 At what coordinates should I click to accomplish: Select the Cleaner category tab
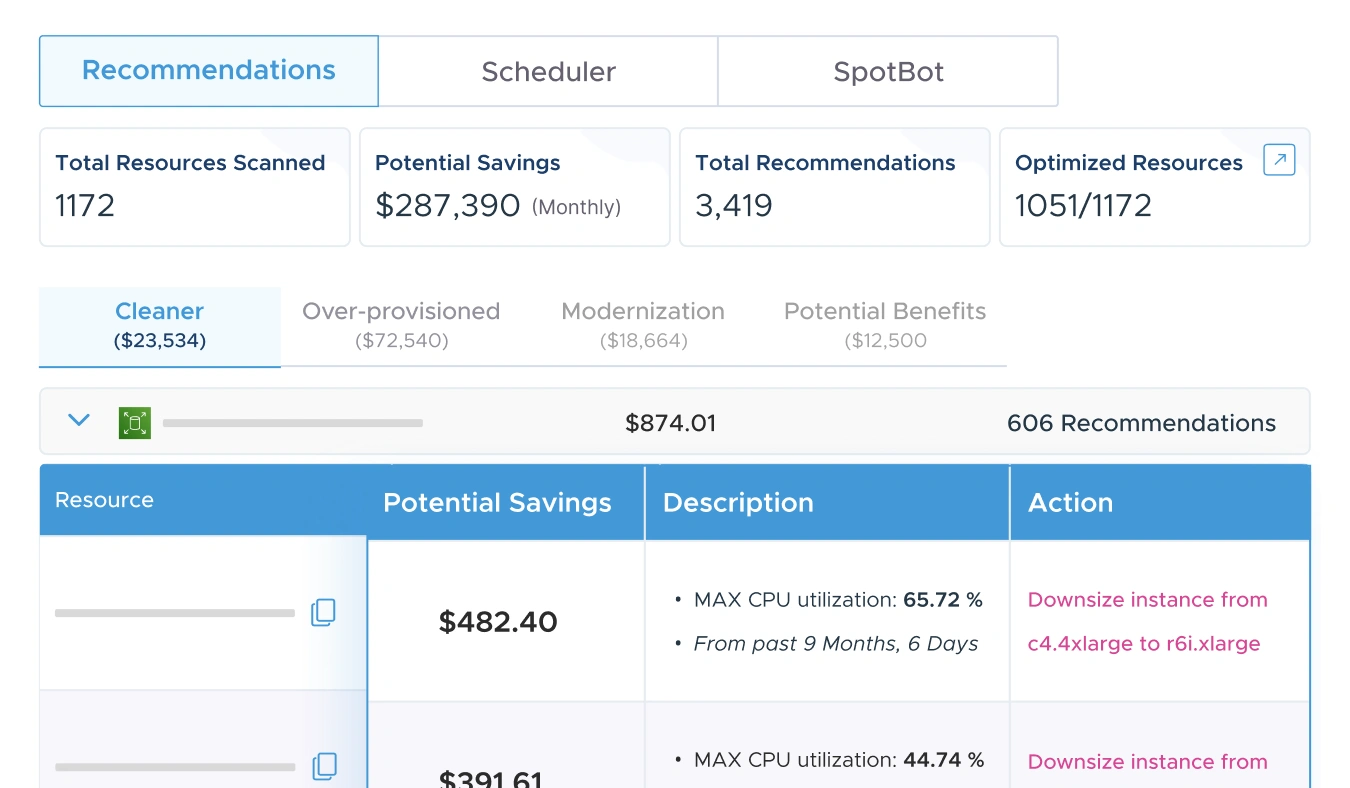159,326
